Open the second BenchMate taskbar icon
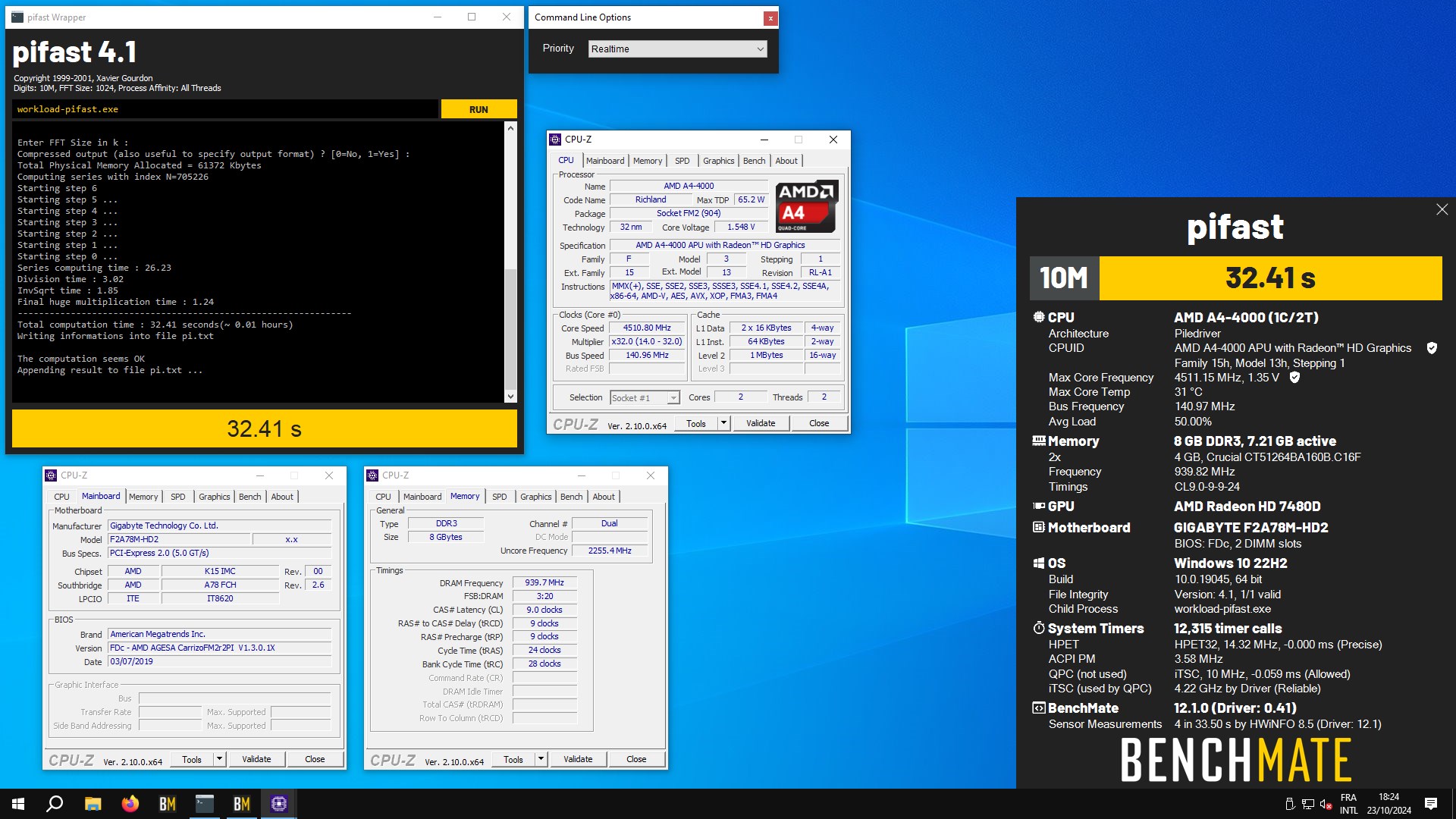1456x819 pixels. tap(242, 804)
